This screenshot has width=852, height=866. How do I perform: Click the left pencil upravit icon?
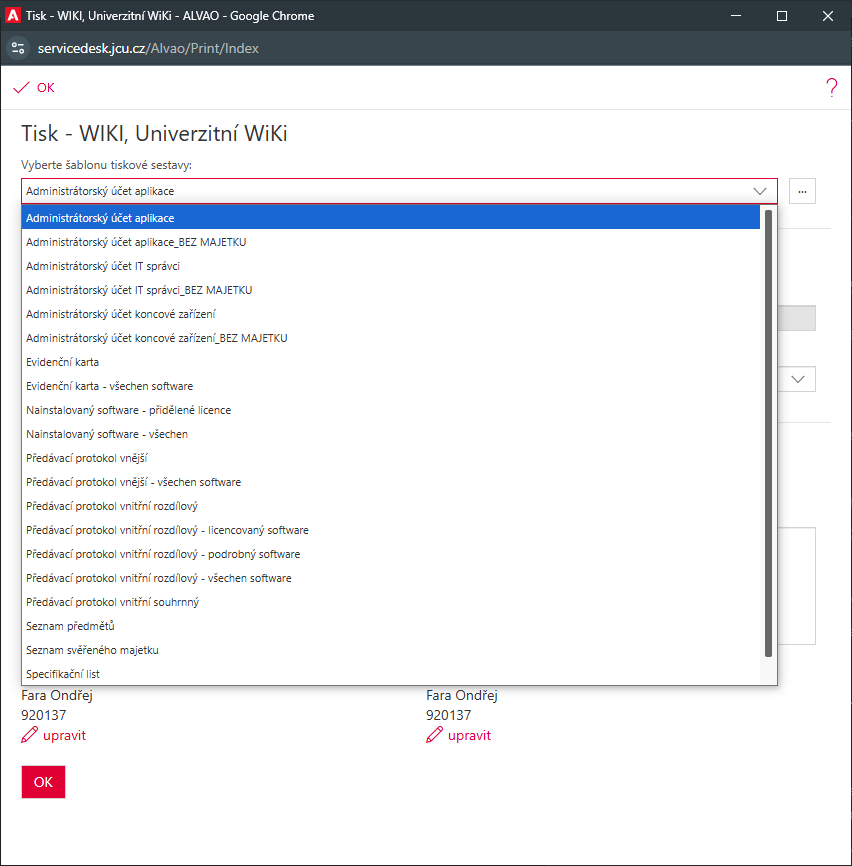pos(30,736)
